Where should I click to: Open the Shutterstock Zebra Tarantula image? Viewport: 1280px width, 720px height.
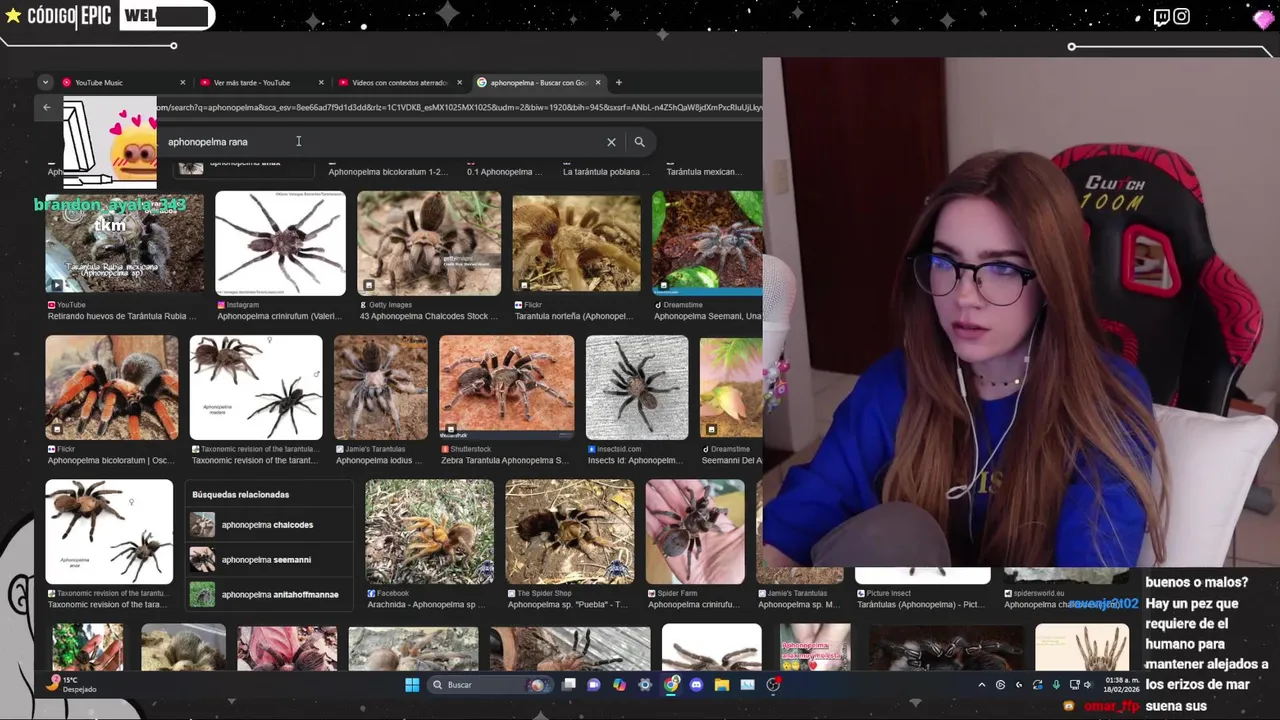[x=507, y=388]
